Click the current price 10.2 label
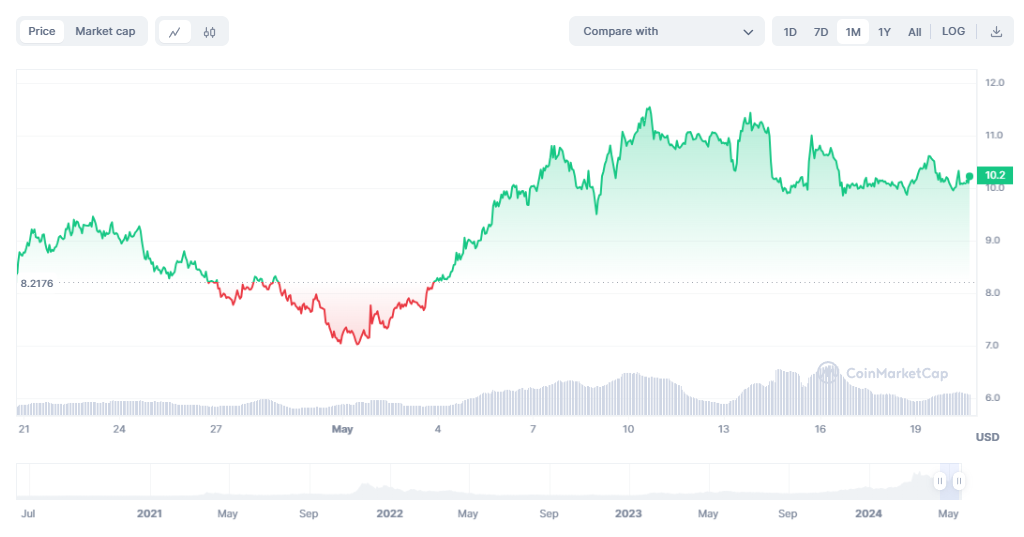This screenshot has width=1024, height=537. tap(994, 175)
